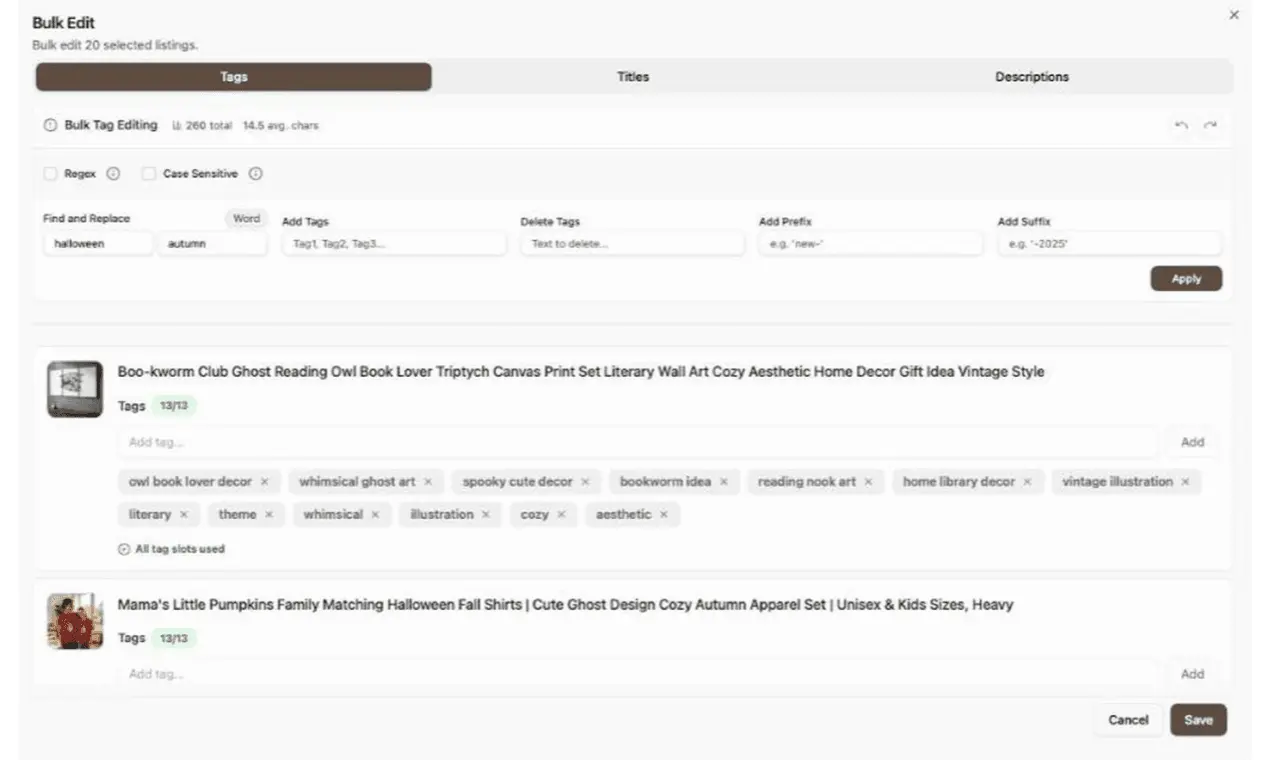
Task: Remove the 'home library decor' tag
Action: coord(1027,482)
